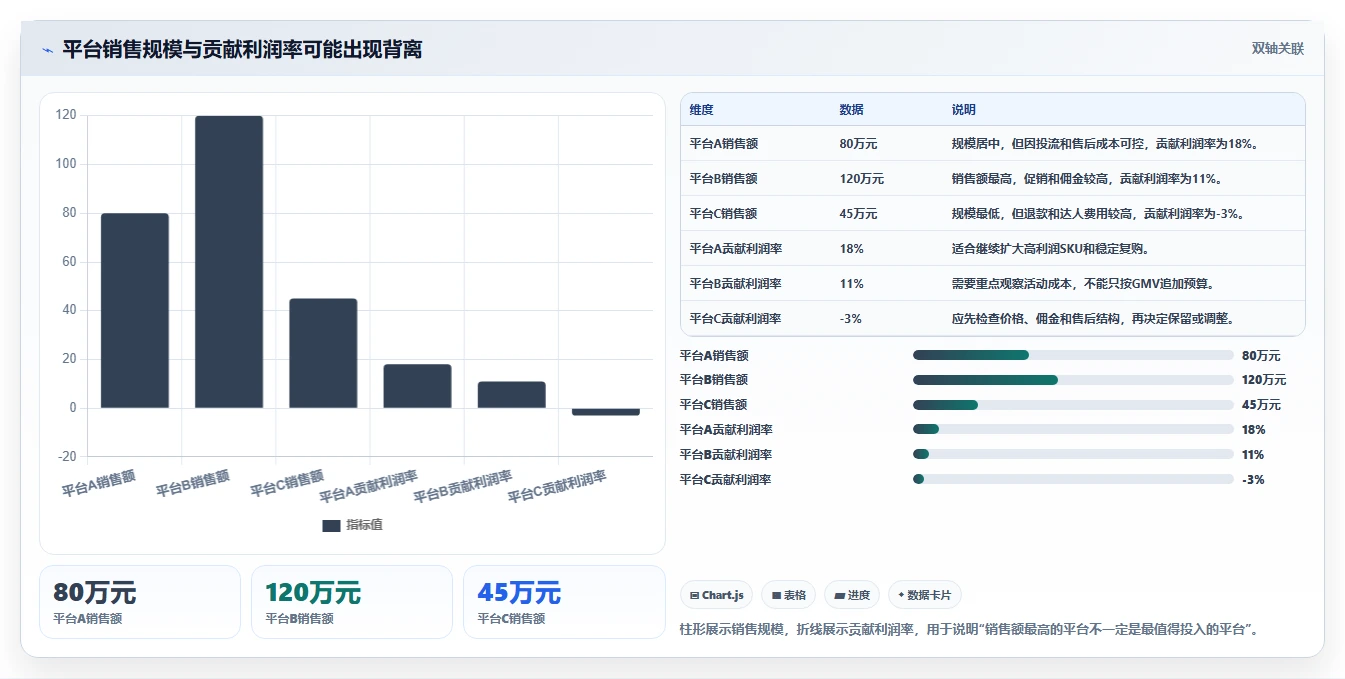
Task: Click the 18% table cell
Action: (852, 249)
